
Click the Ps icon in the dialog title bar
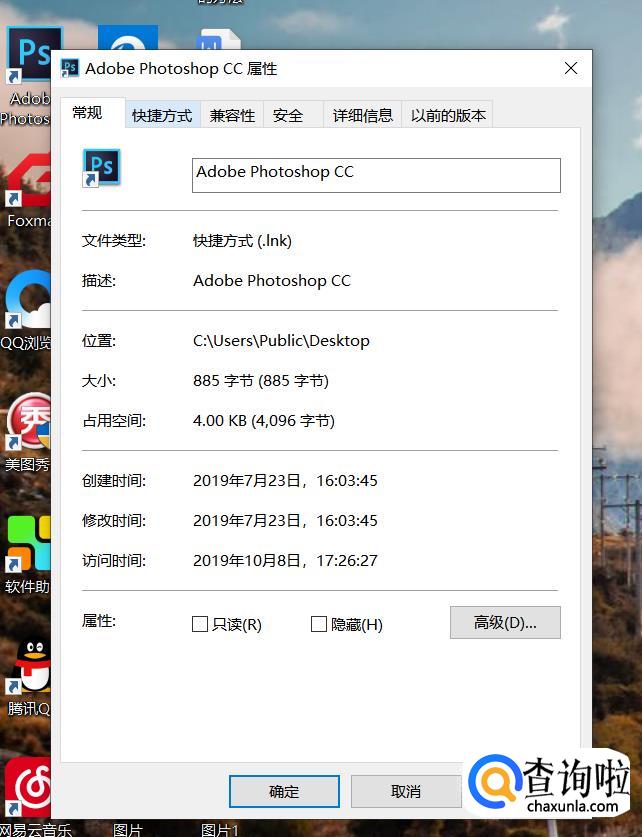pos(70,68)
